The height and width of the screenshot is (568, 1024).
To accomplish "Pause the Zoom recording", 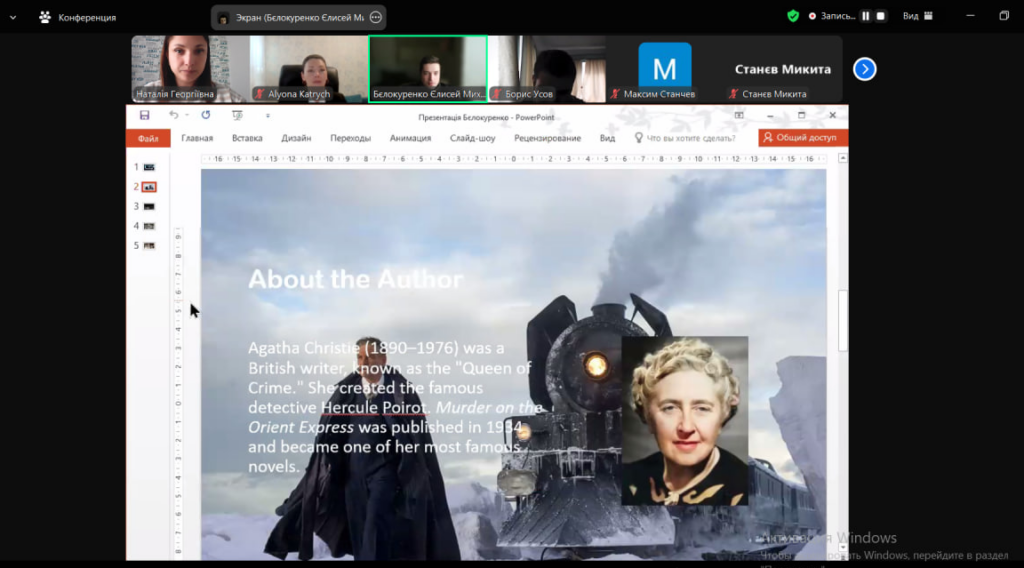I will 866,16.
